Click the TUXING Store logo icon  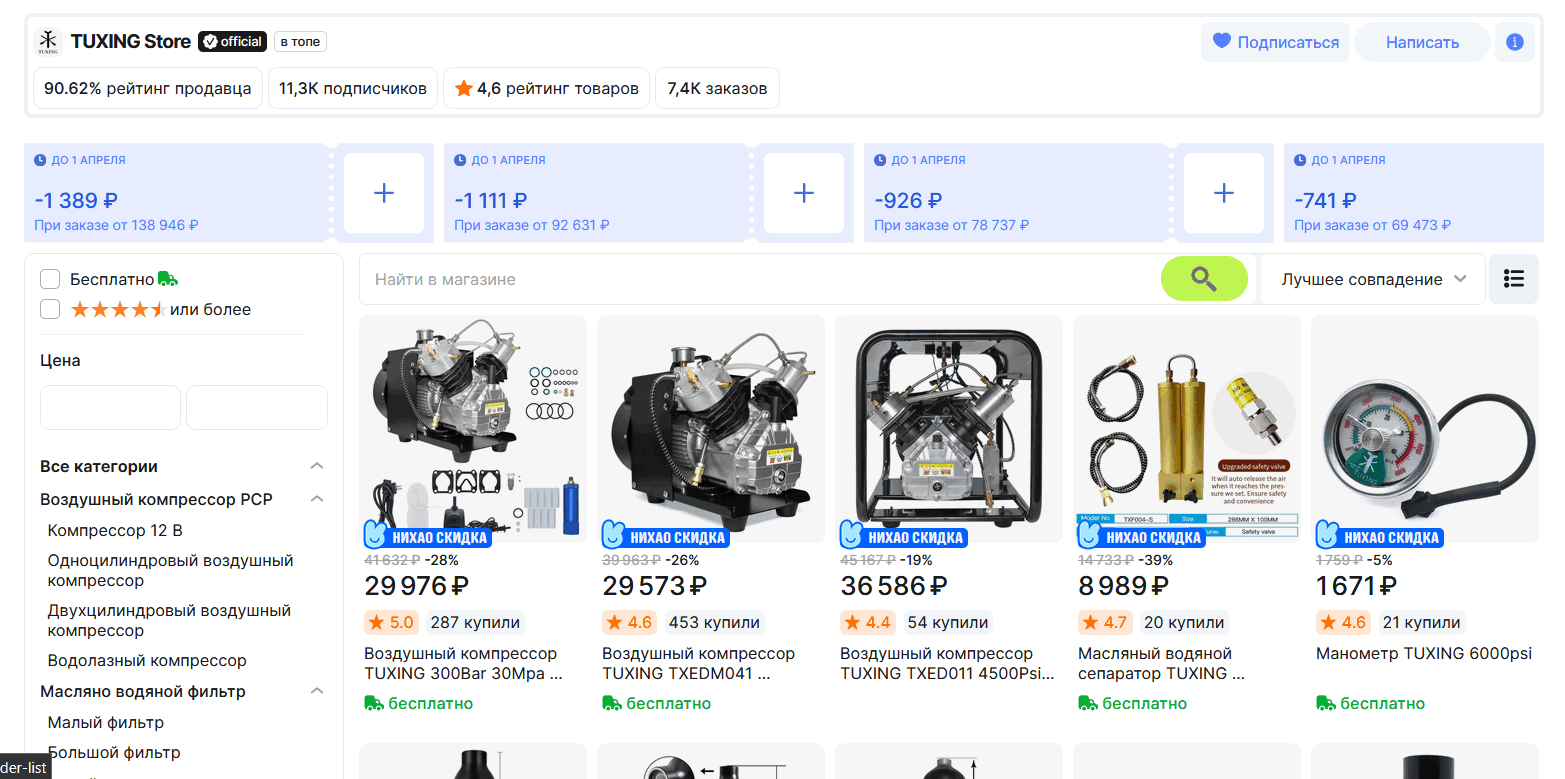[48, 42]
